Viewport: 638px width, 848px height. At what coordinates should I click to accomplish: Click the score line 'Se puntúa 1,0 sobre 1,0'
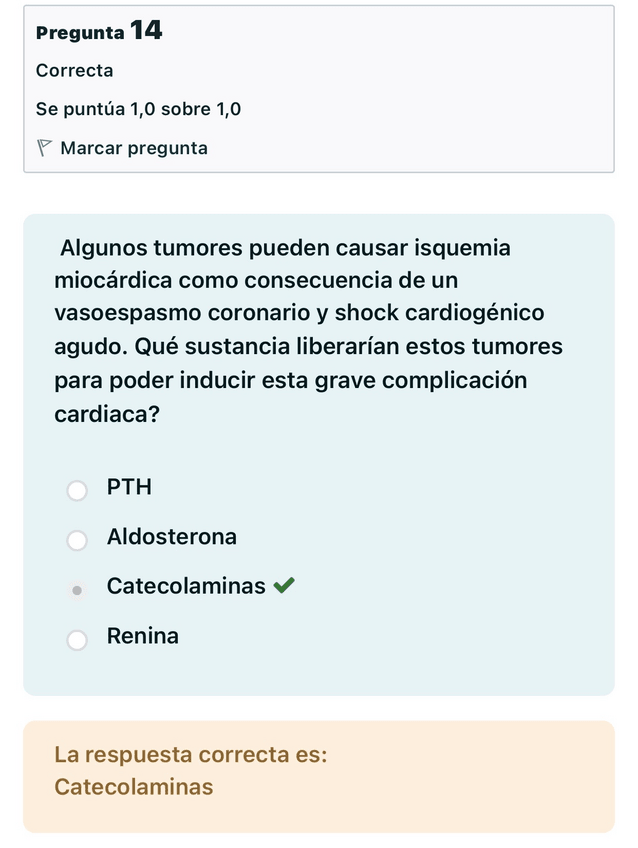point(138,109)
